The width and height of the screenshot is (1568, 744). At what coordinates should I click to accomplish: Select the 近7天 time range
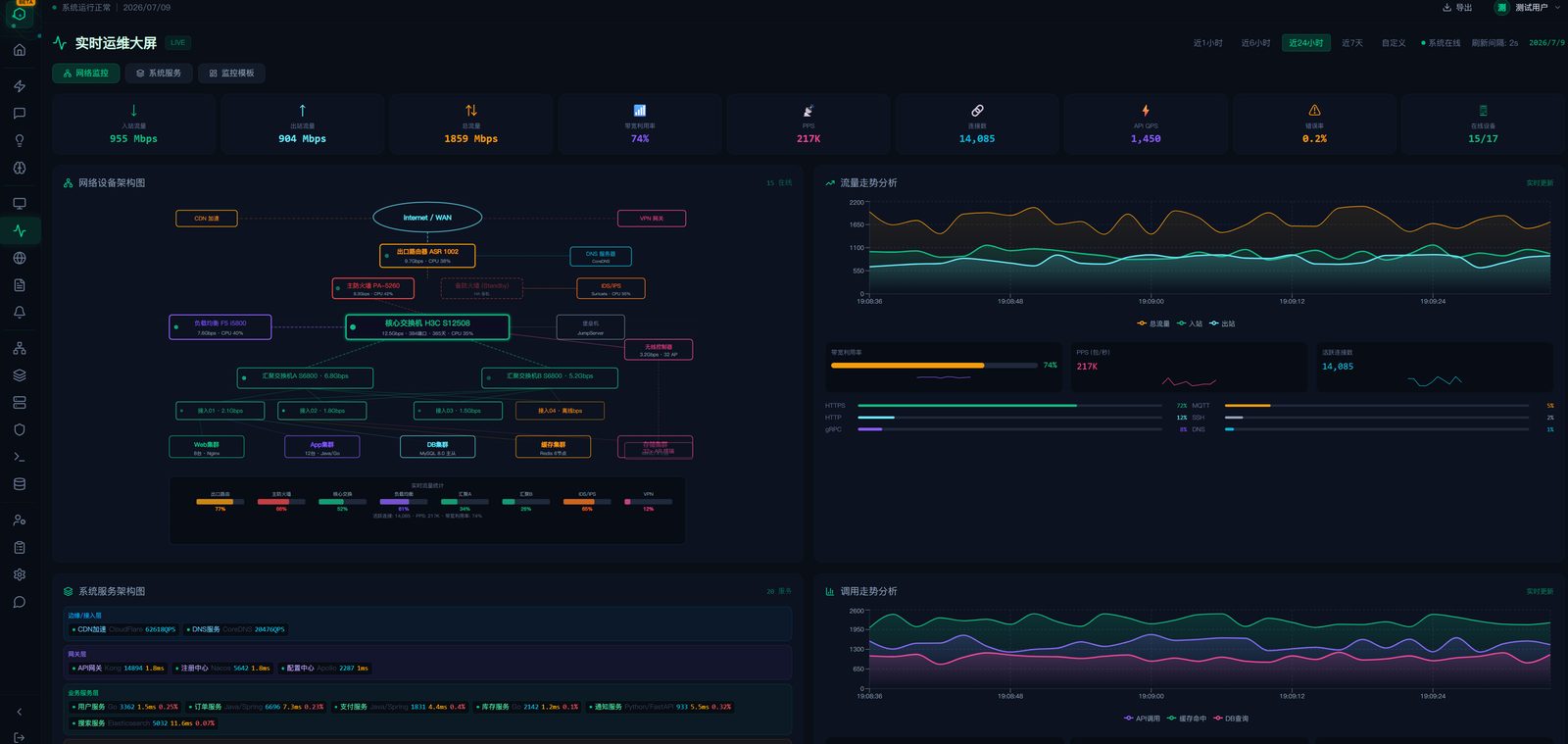point(1352,43)
